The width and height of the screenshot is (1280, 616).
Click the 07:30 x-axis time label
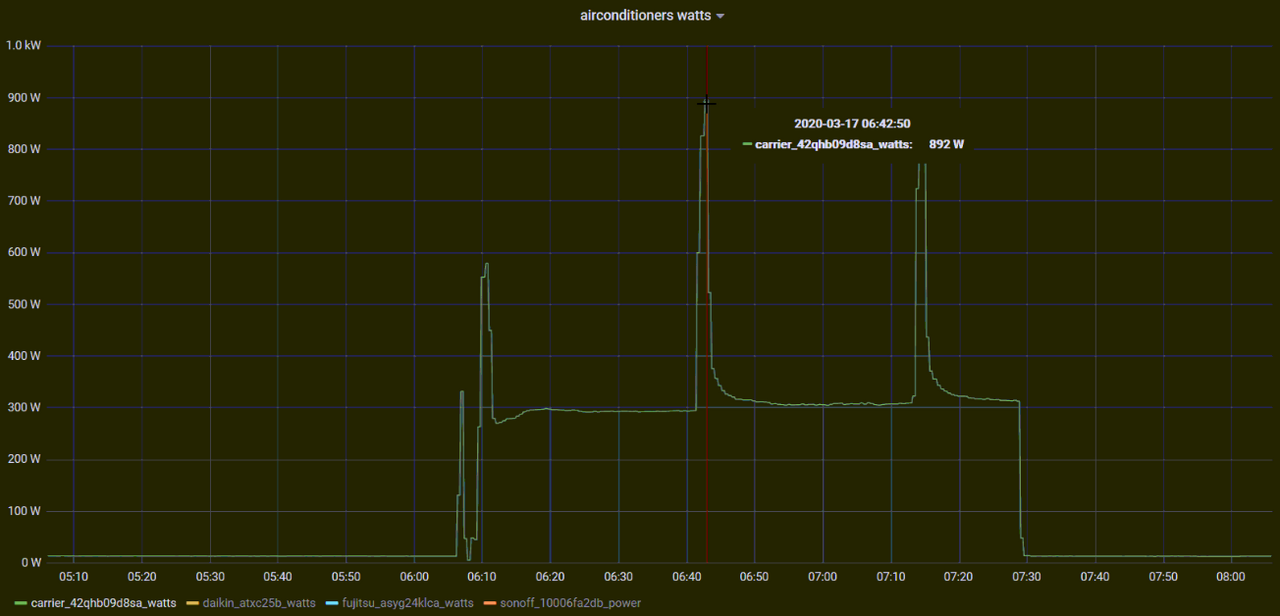coord(1026,577)
